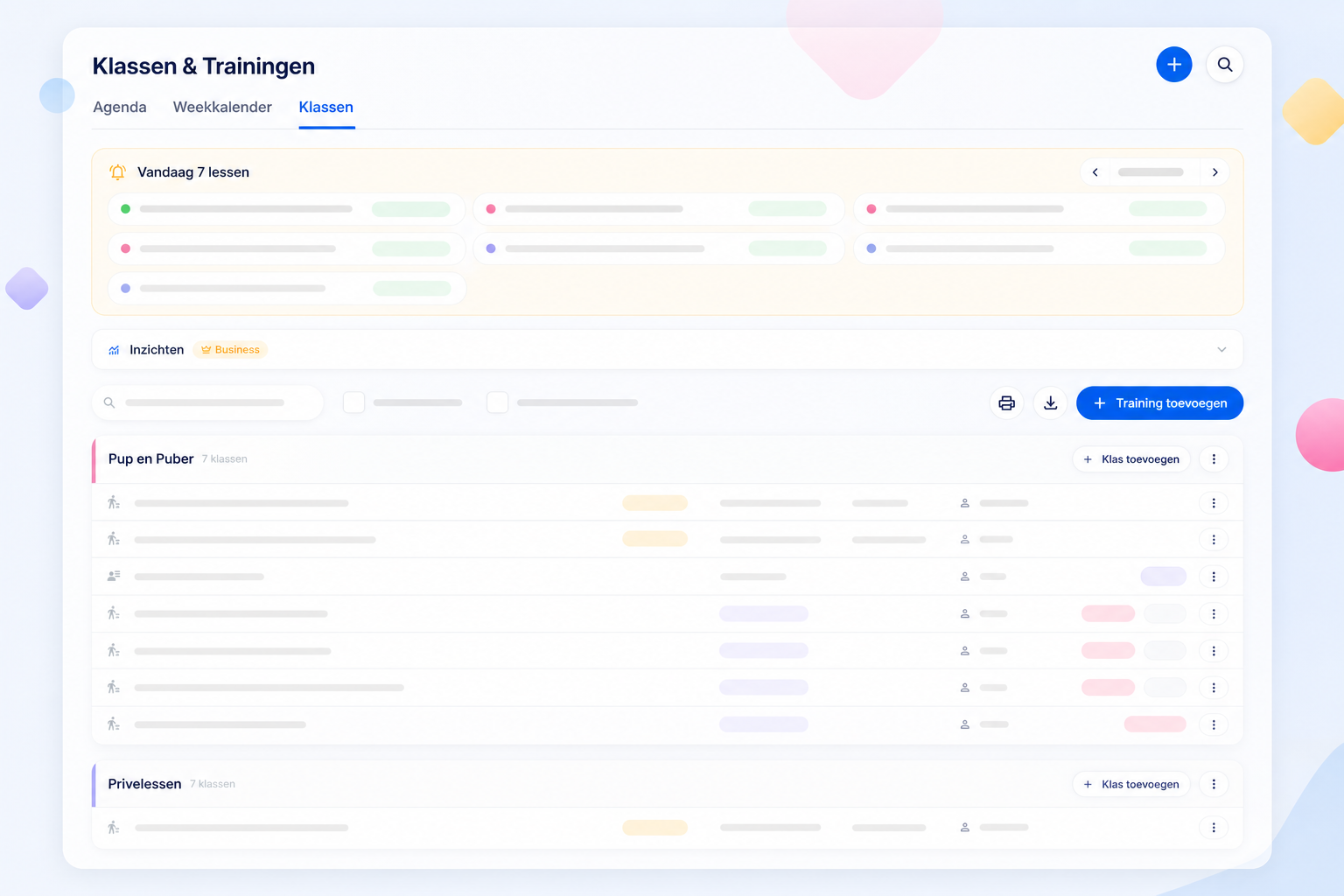This screenshot has width=1344, height=896.
Task: Click Klas toevoegen in the Privelessen group
Action: pyautogui.click(x=1131, y=785)
